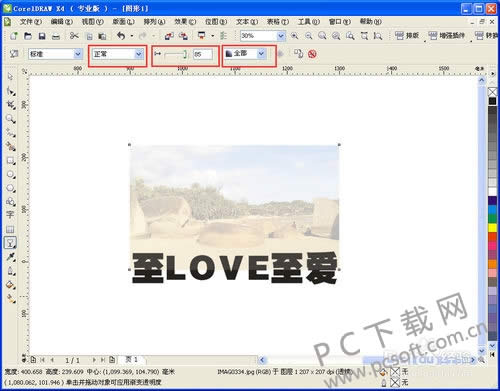Image resolution: width=500 pixels, height=391 pixels.
Task: Open the 文本 menu
Action: (x=247, y=22)
